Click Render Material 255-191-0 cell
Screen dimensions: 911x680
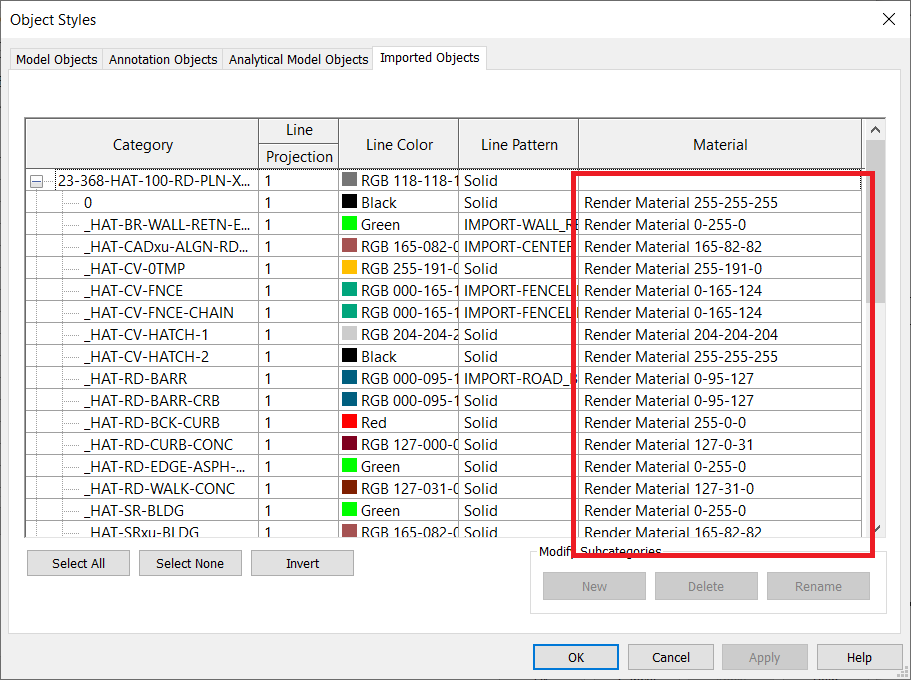720,269
